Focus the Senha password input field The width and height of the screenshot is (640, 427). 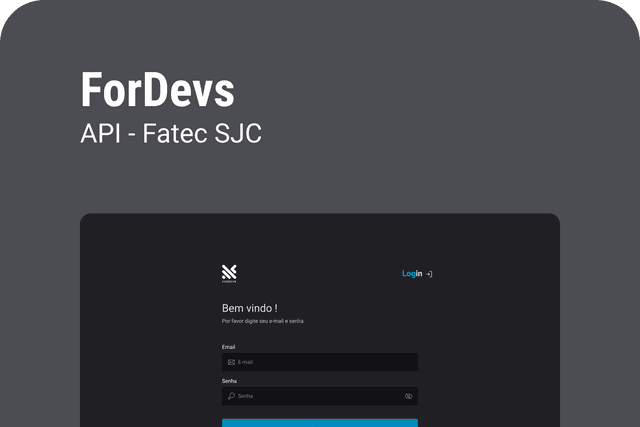(315, 396)
